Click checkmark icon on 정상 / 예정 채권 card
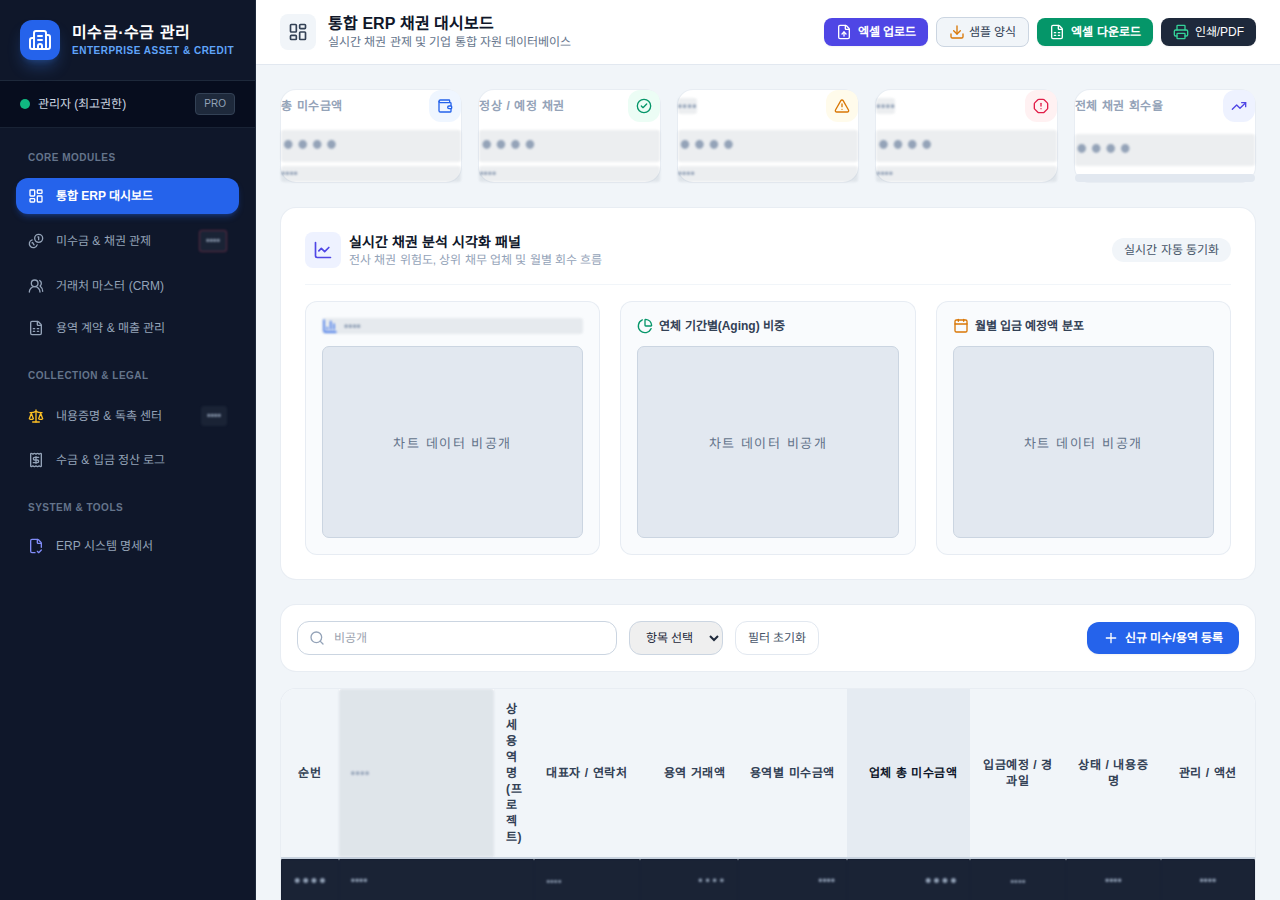This screenshot has width=1280, height=900. pyautogui.click(x=644, y=106)
